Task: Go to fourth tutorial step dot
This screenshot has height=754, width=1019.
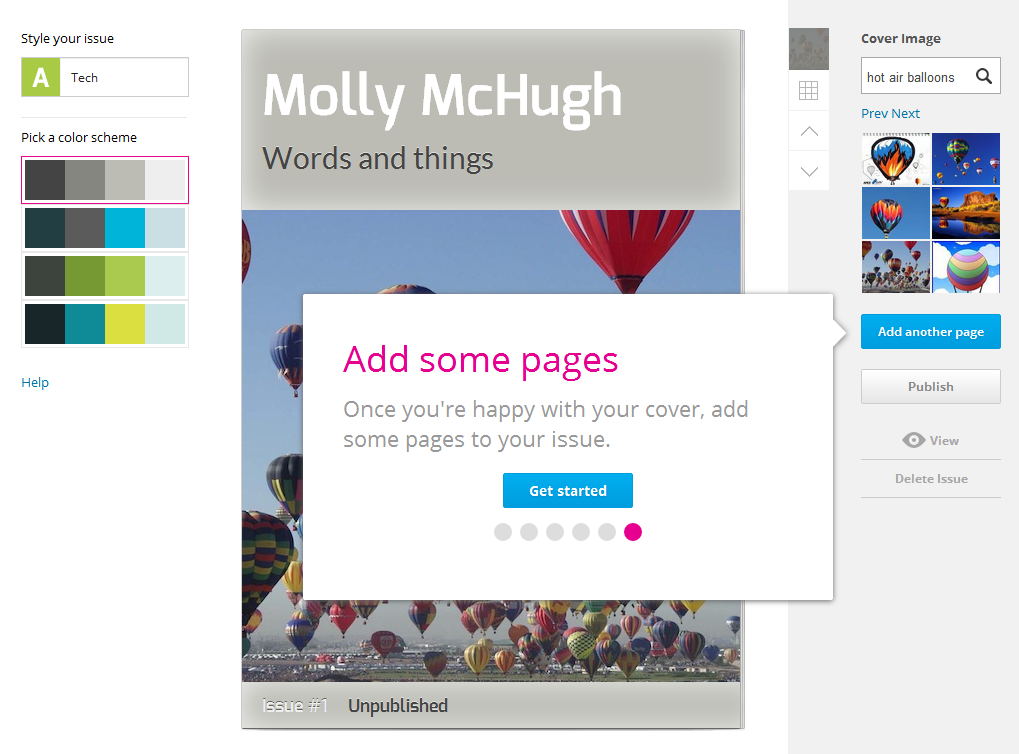Action: 581,532
